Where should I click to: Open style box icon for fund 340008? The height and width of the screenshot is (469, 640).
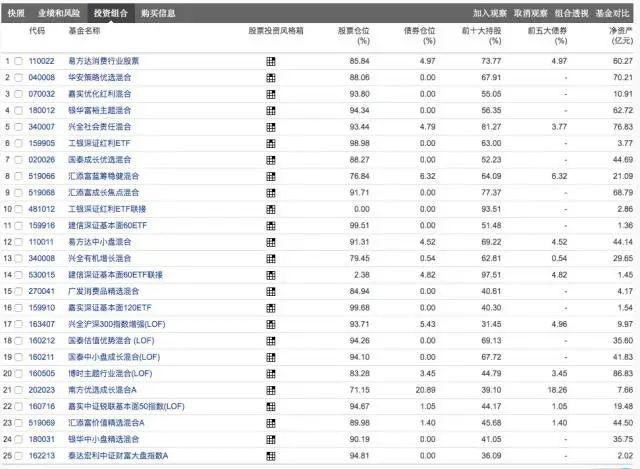click(271, 259)
